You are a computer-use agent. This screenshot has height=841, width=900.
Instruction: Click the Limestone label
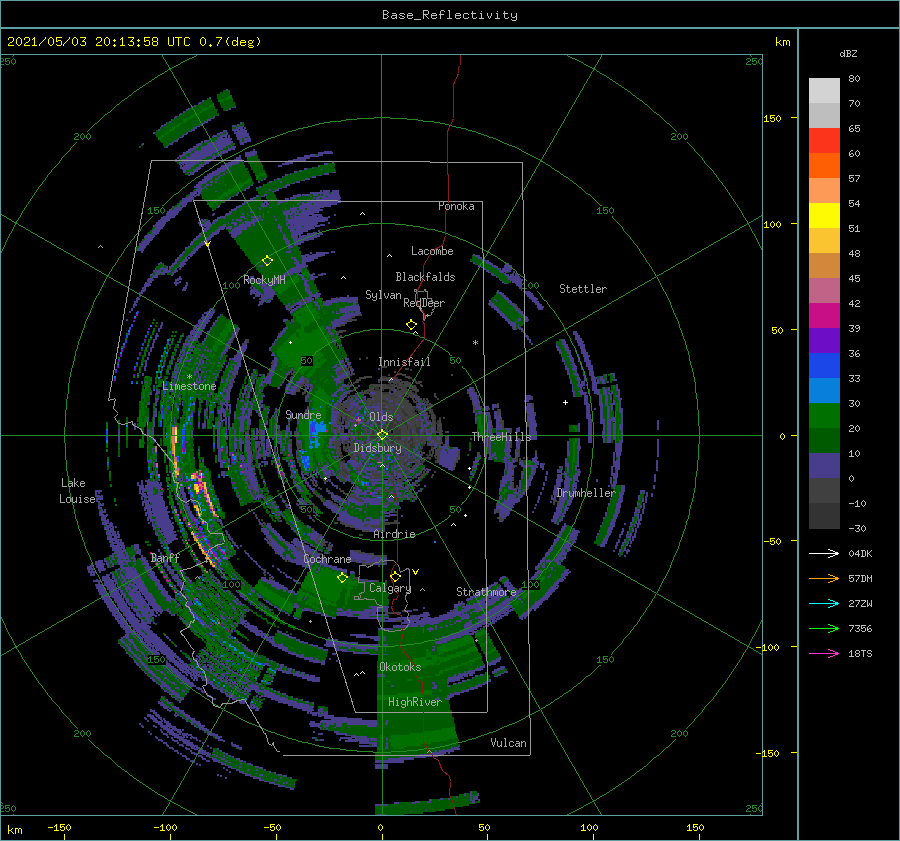(x=189, y=386)
